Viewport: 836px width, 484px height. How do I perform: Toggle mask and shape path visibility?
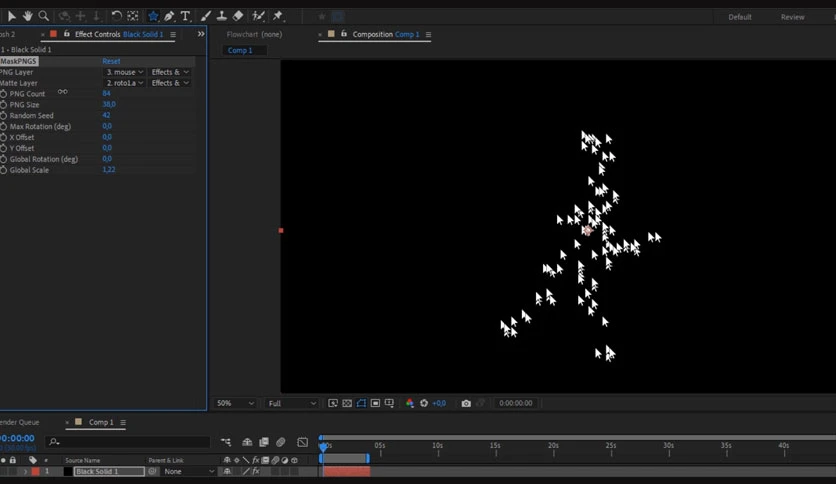click(361, 404)
